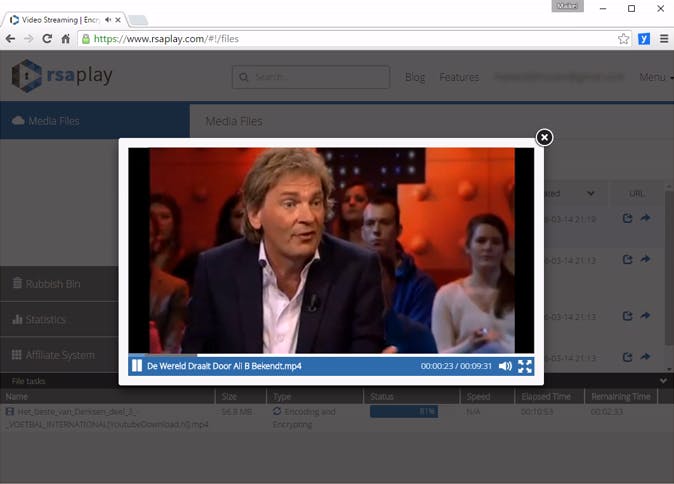Click the Speed column header
This screenshot has height=484, width=674.
(x=478, y=396)
